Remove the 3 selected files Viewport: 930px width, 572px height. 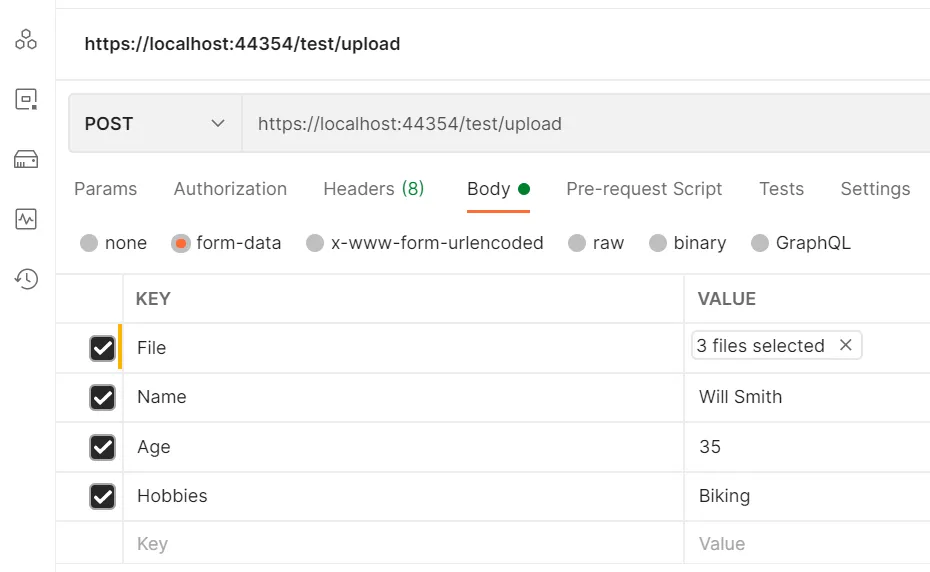click(846, 346)
